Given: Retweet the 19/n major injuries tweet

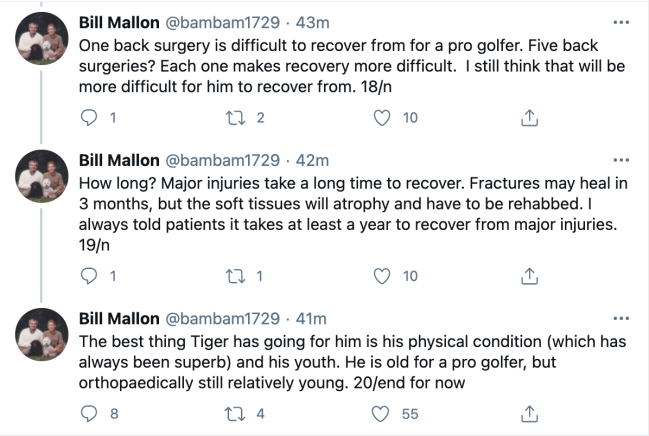Looking at the screenshot, I should click(x=235, y=276).
